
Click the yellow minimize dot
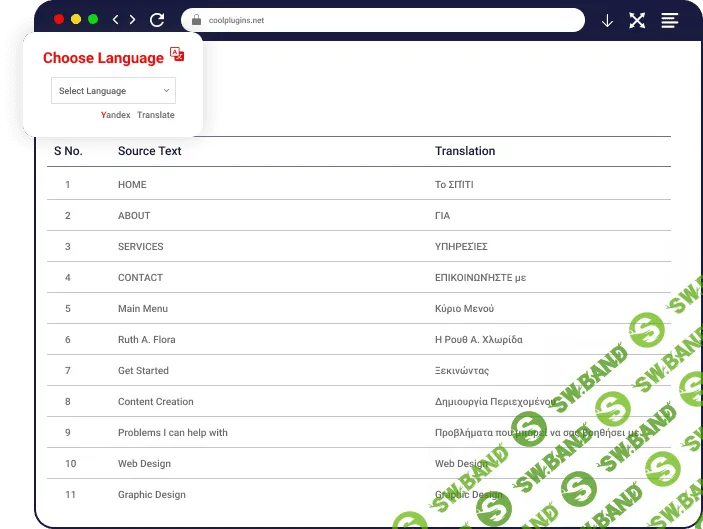coord(76,20)
